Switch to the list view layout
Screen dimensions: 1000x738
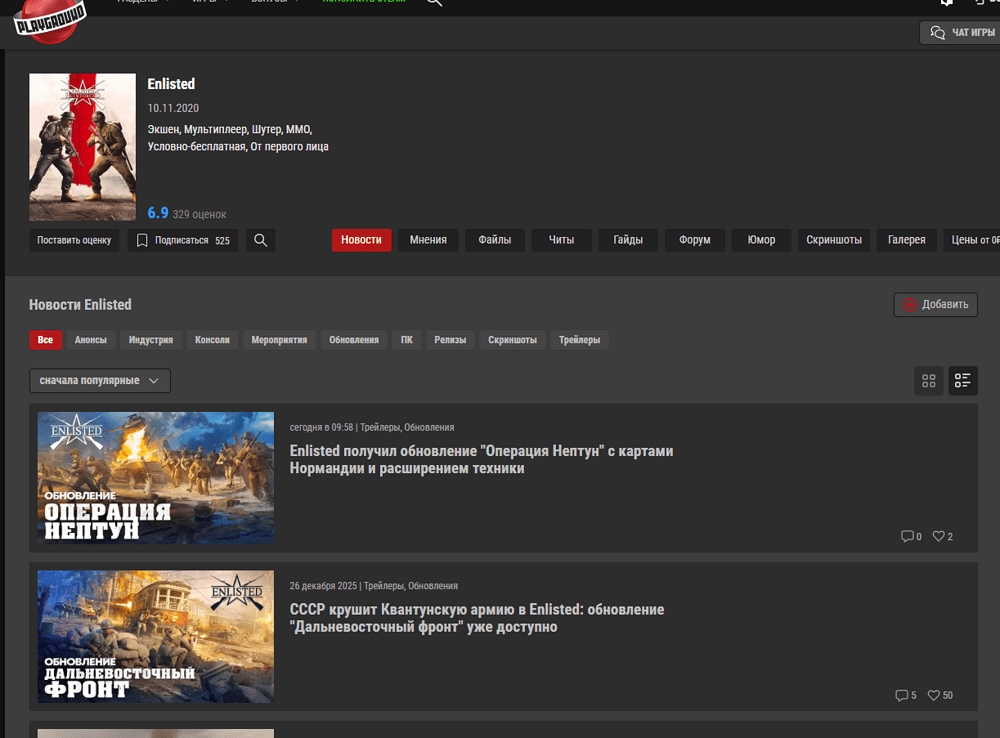pos(963,381)
